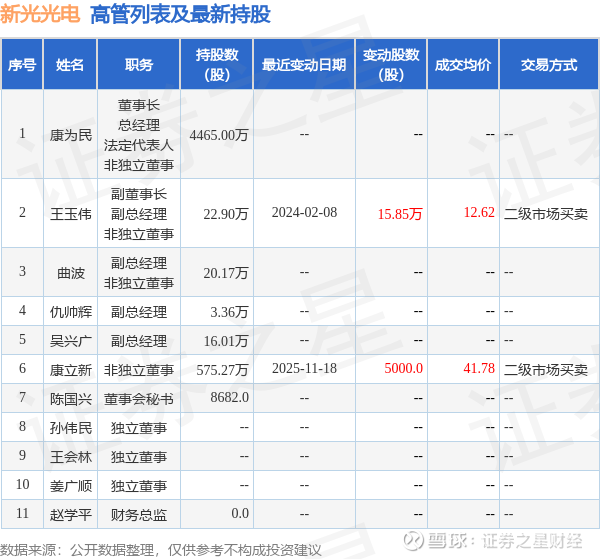The width and height of the screenshot is (600, 559).
Task: Click the holding value 4465.00万
Action: [219, 135]
